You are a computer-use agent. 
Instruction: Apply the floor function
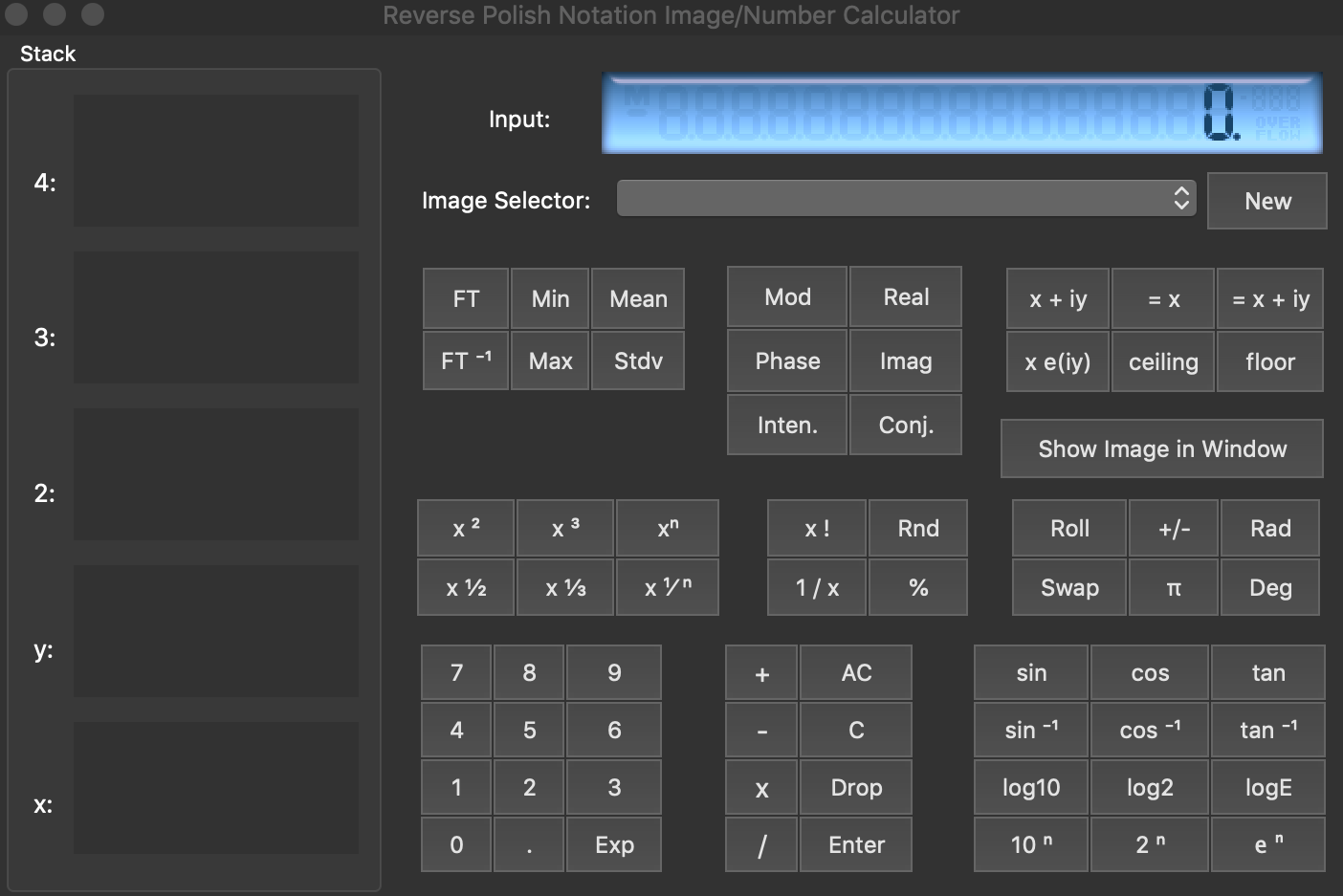coord(1270,361)
